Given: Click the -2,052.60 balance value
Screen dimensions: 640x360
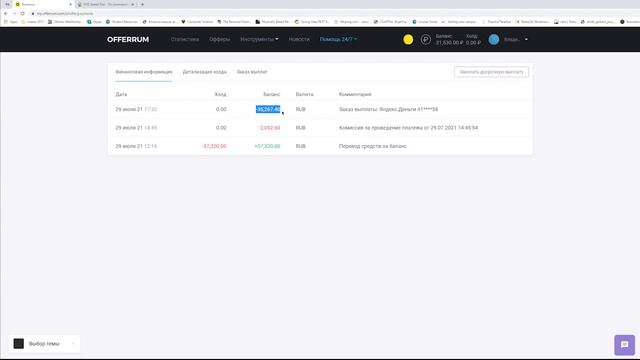Looking at the screenshot, I should [x=269, y=128].
